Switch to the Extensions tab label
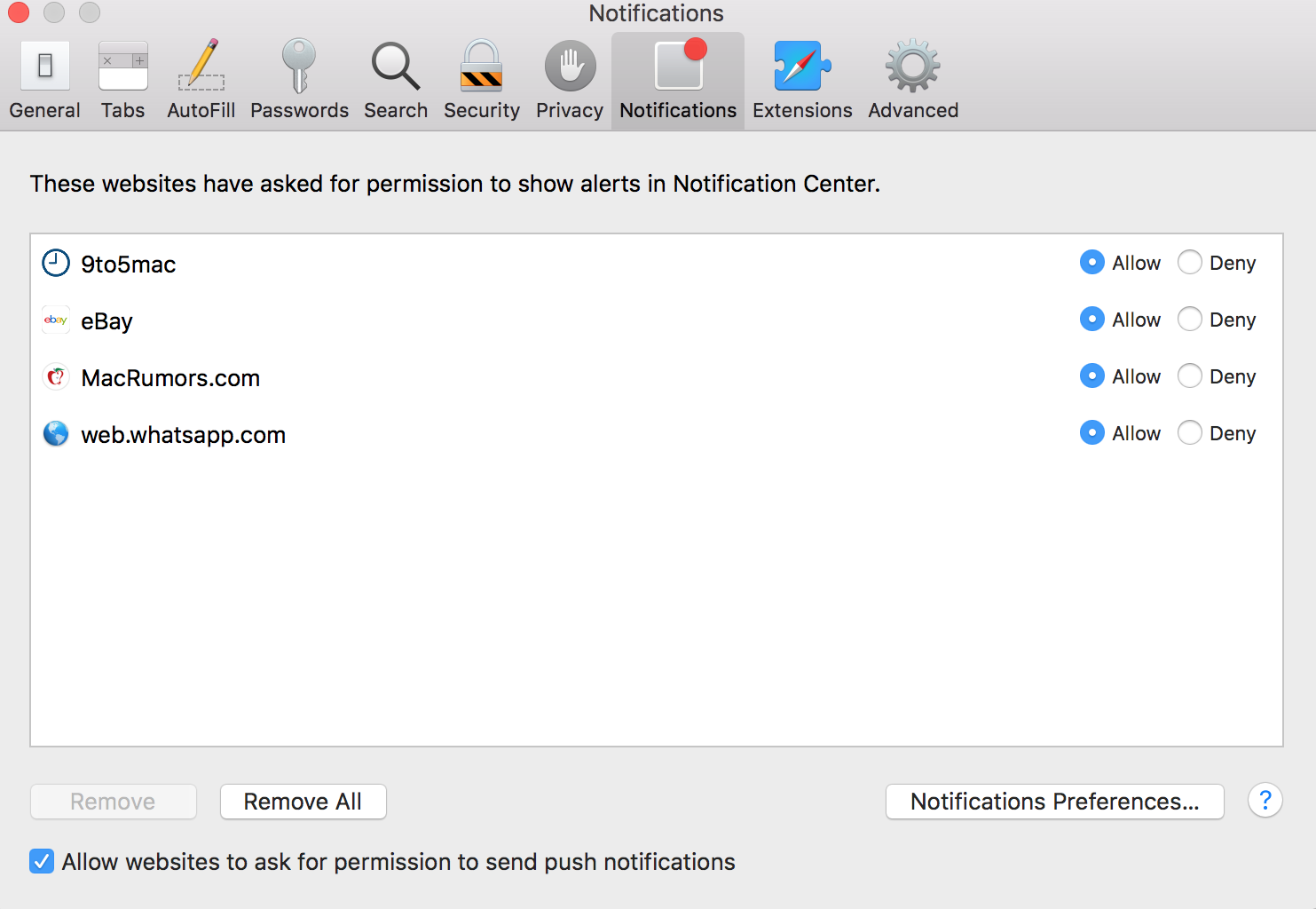The image size is (1316, 909). click(x=802, y=110)
